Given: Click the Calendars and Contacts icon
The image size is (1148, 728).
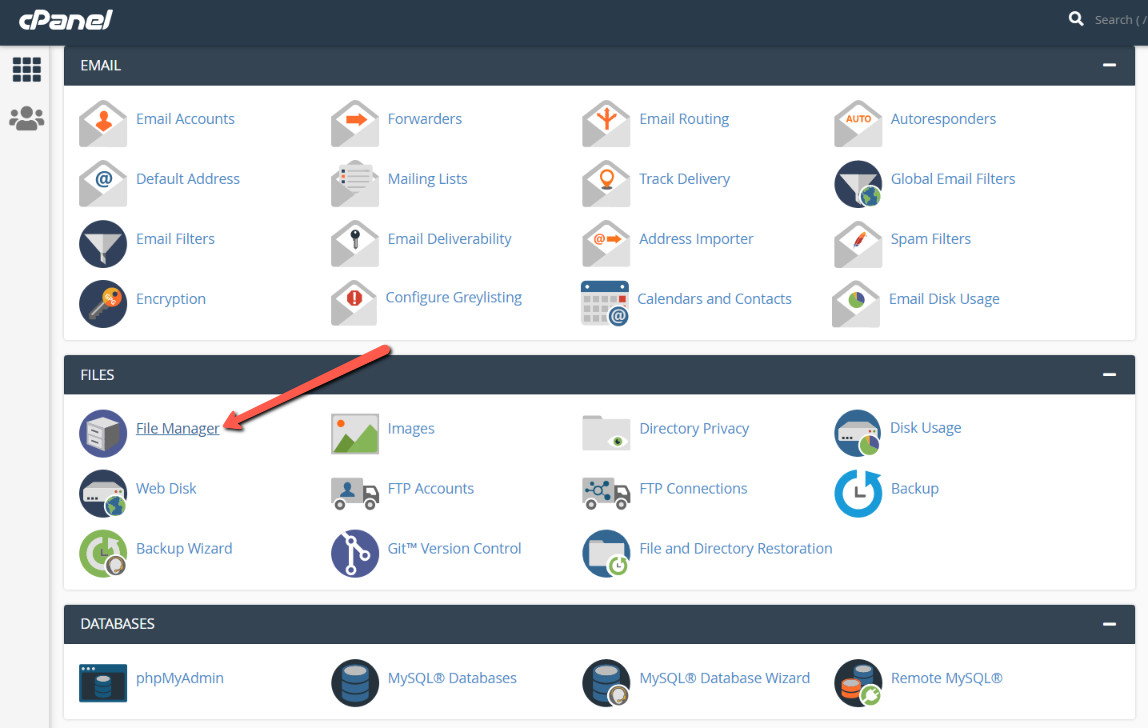Looking at the screenshot, I should pos(605,303).
